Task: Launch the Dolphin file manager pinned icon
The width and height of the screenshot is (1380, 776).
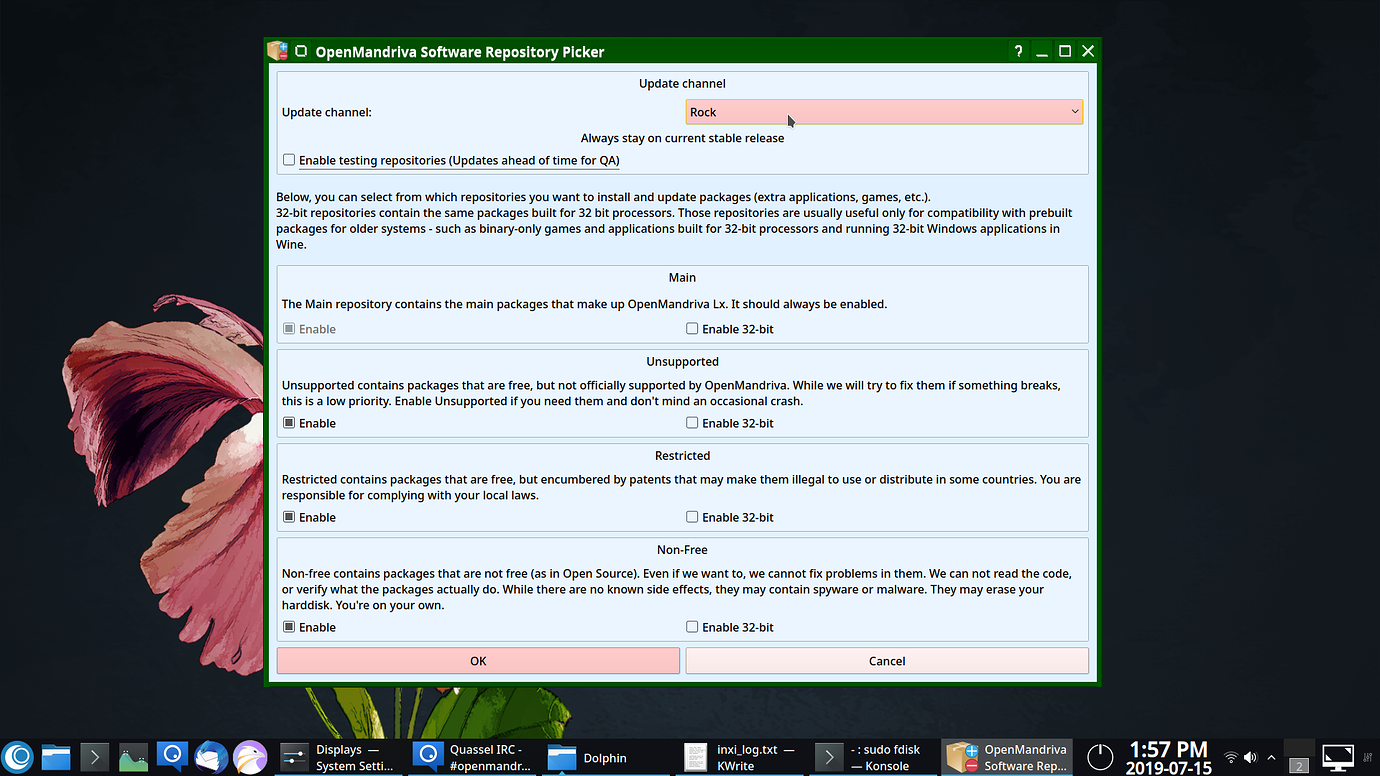Action: tap(56, 757)
